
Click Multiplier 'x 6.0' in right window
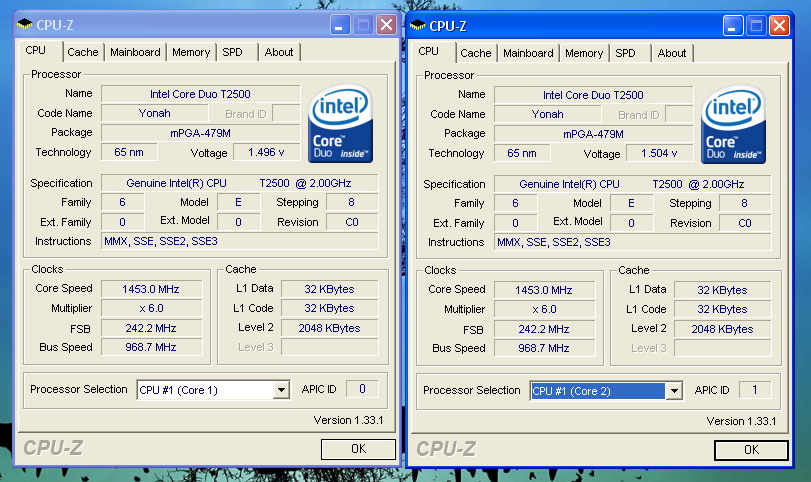[544, 310]
